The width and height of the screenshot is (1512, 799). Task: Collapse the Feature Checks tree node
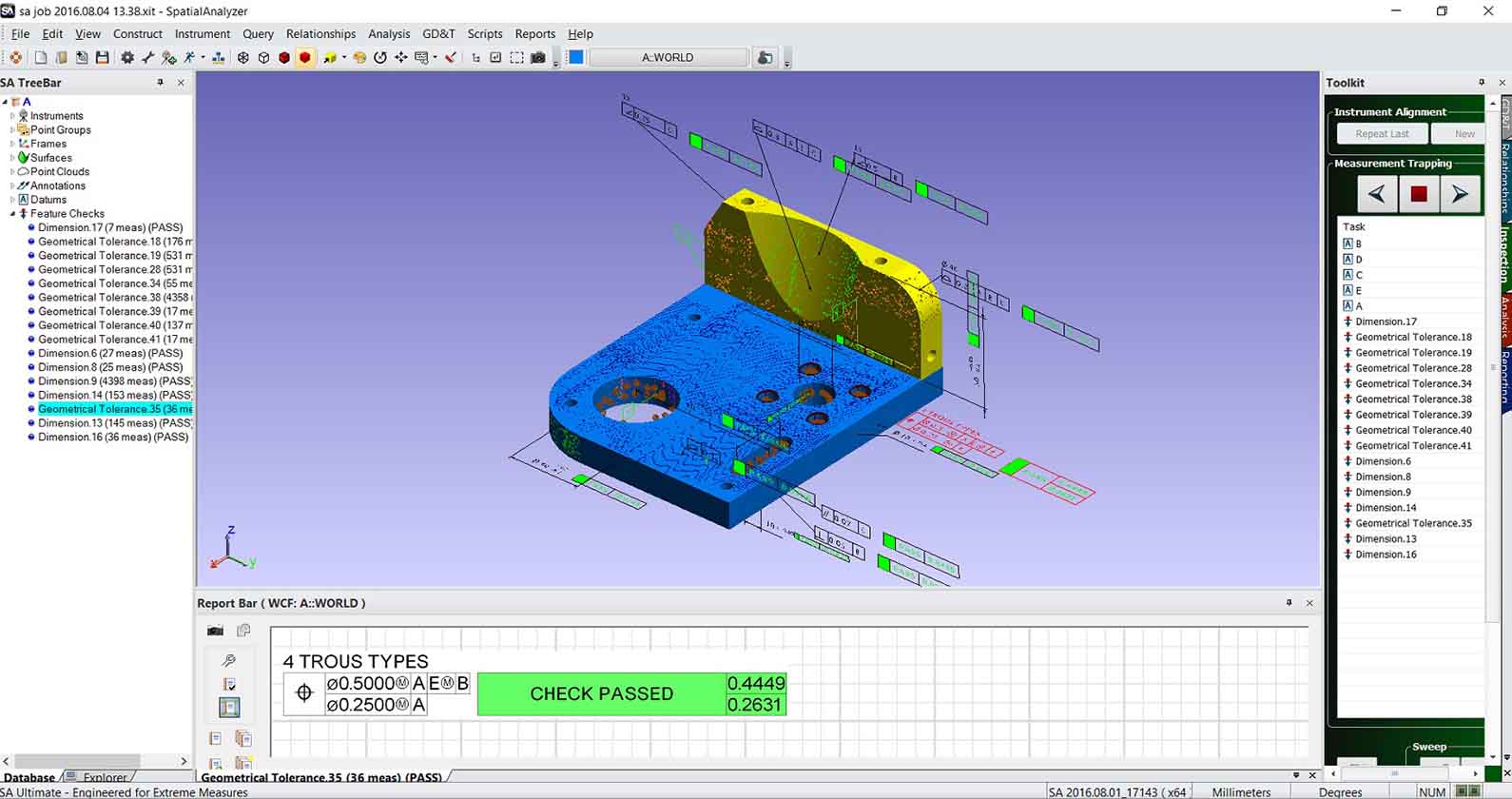[12, 214]
